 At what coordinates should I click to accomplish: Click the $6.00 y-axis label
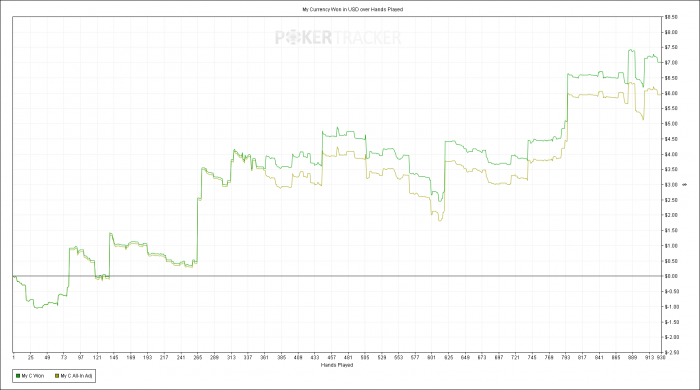(x=671, y=93)
